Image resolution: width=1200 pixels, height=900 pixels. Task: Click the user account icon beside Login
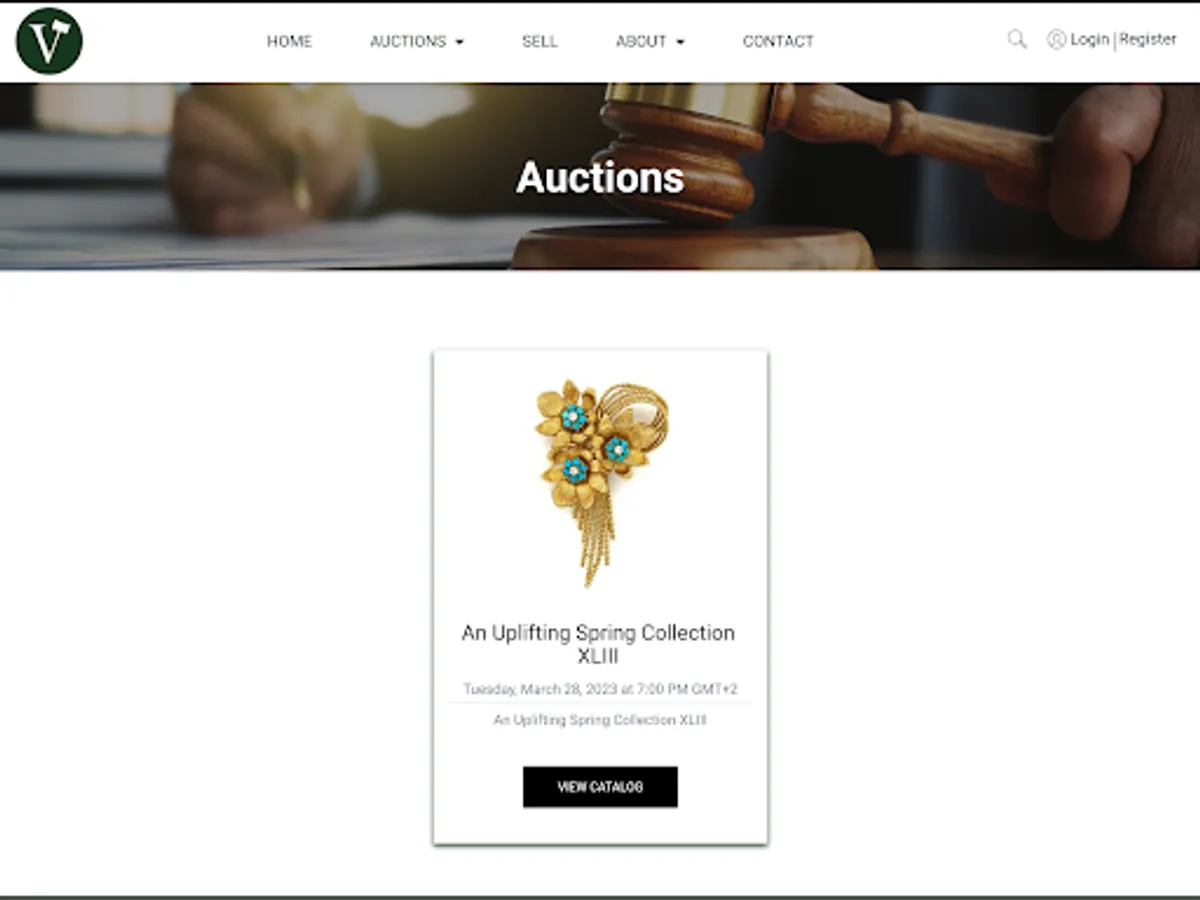[x=1056, y=40]
